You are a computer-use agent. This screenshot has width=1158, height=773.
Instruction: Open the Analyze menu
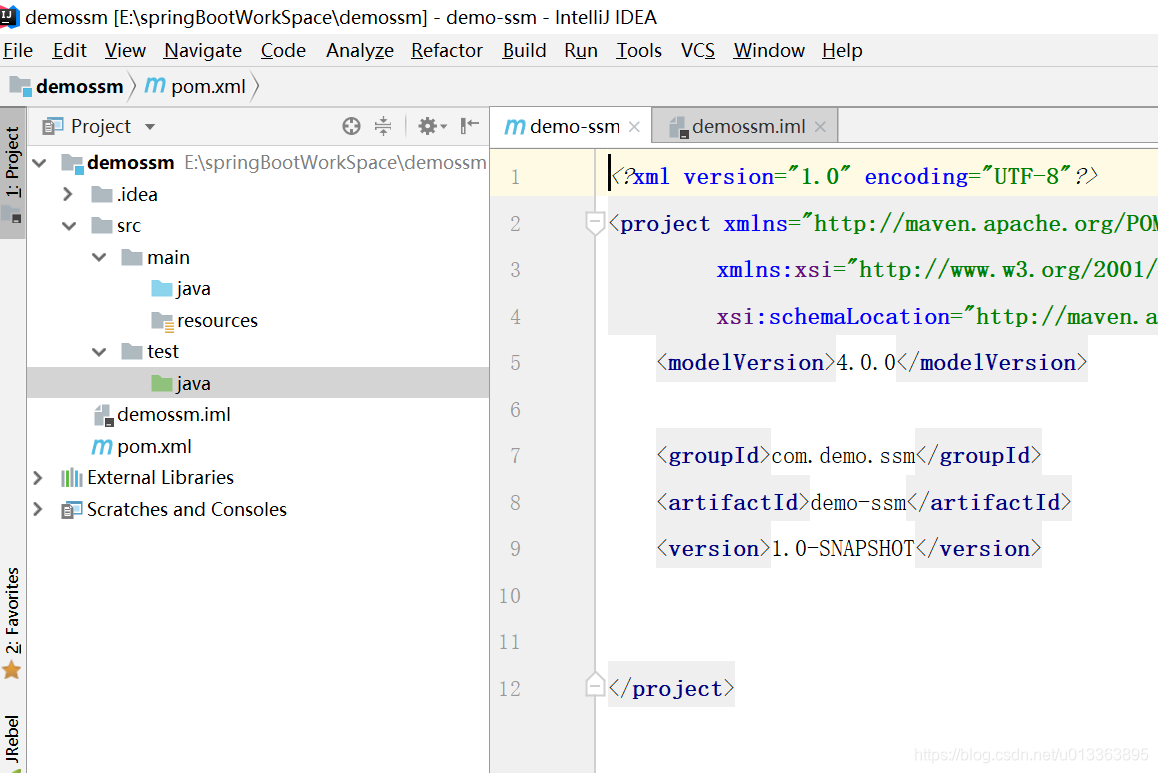(360, 50)
